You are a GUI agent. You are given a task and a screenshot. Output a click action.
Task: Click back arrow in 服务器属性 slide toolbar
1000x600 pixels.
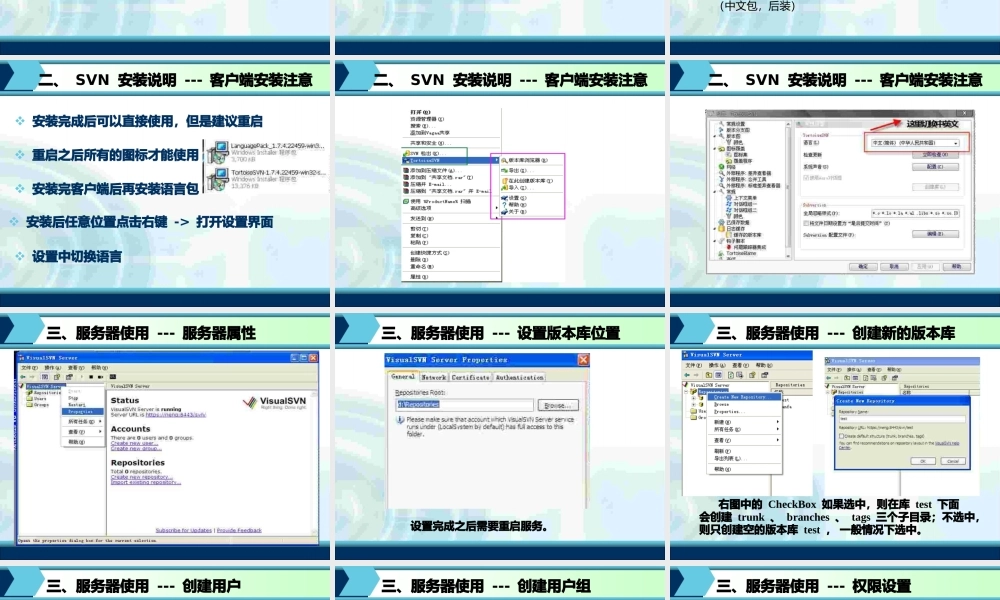[23, 377]
